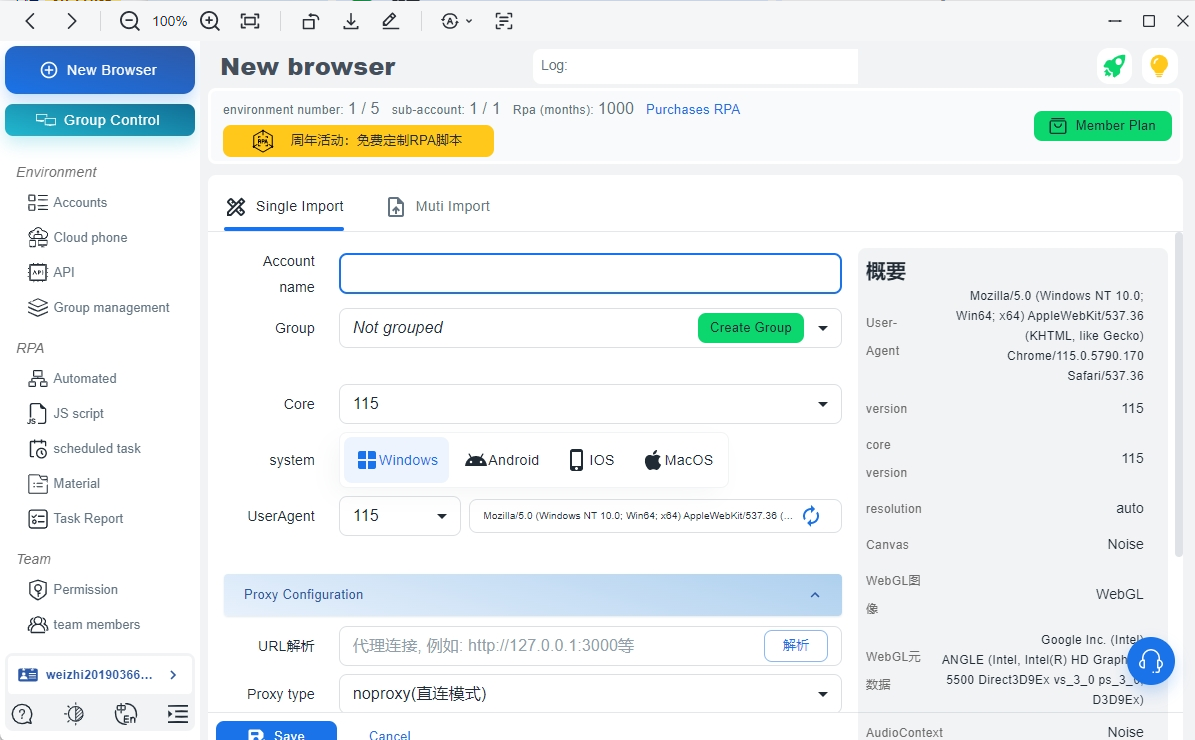Go forward with the right arrow icon
This screenshot has height=740, width=1195.
72,21
